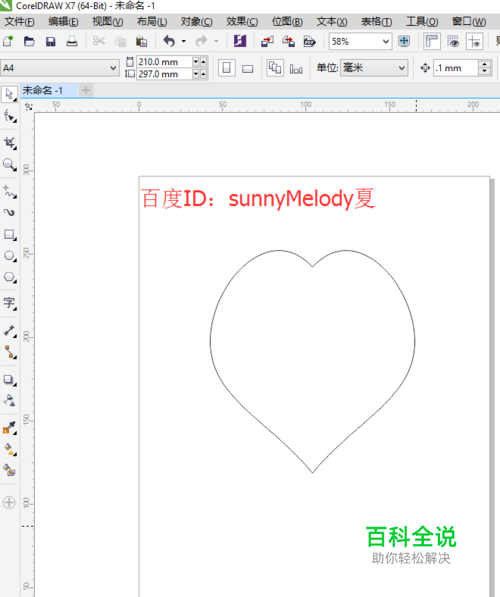Toggle full-screen preview
Viewport: 500px width, 597px height.
pyautogui.click(x=404, y=41)
